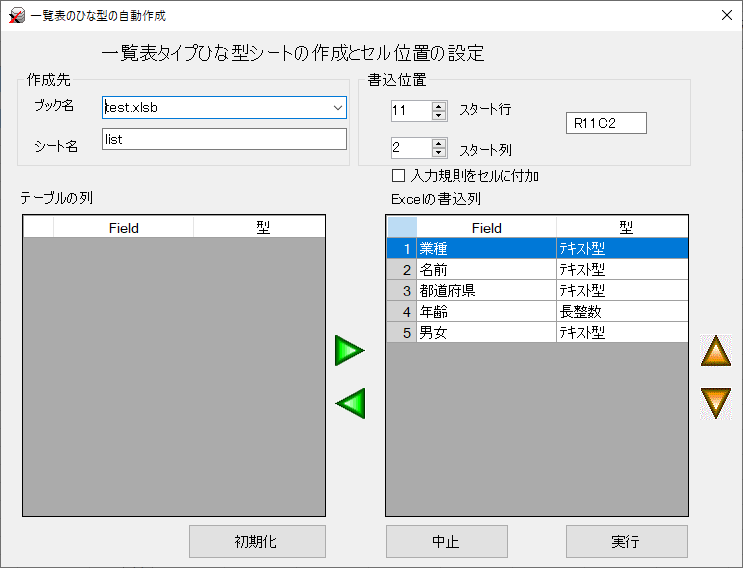
Task: Click the 中止 button
Action: point(446,541)
